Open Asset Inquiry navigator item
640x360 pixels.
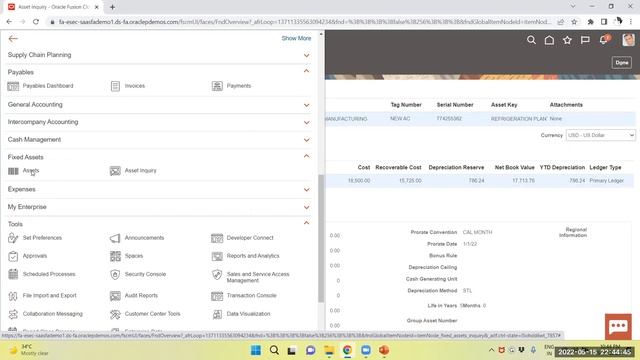pyautogui.click(x=140, y=171)
